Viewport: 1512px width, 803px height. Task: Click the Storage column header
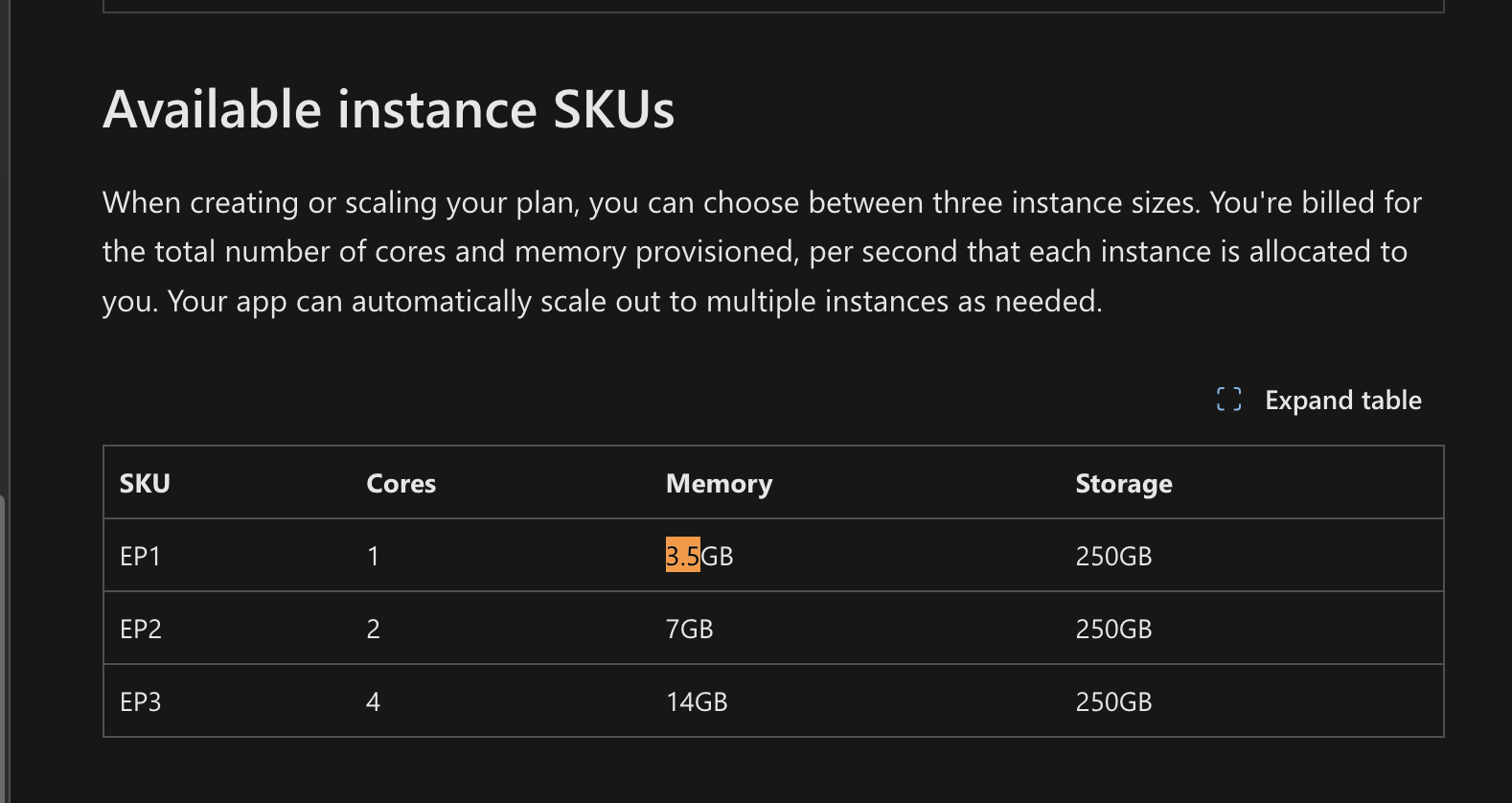[1124, 484]
